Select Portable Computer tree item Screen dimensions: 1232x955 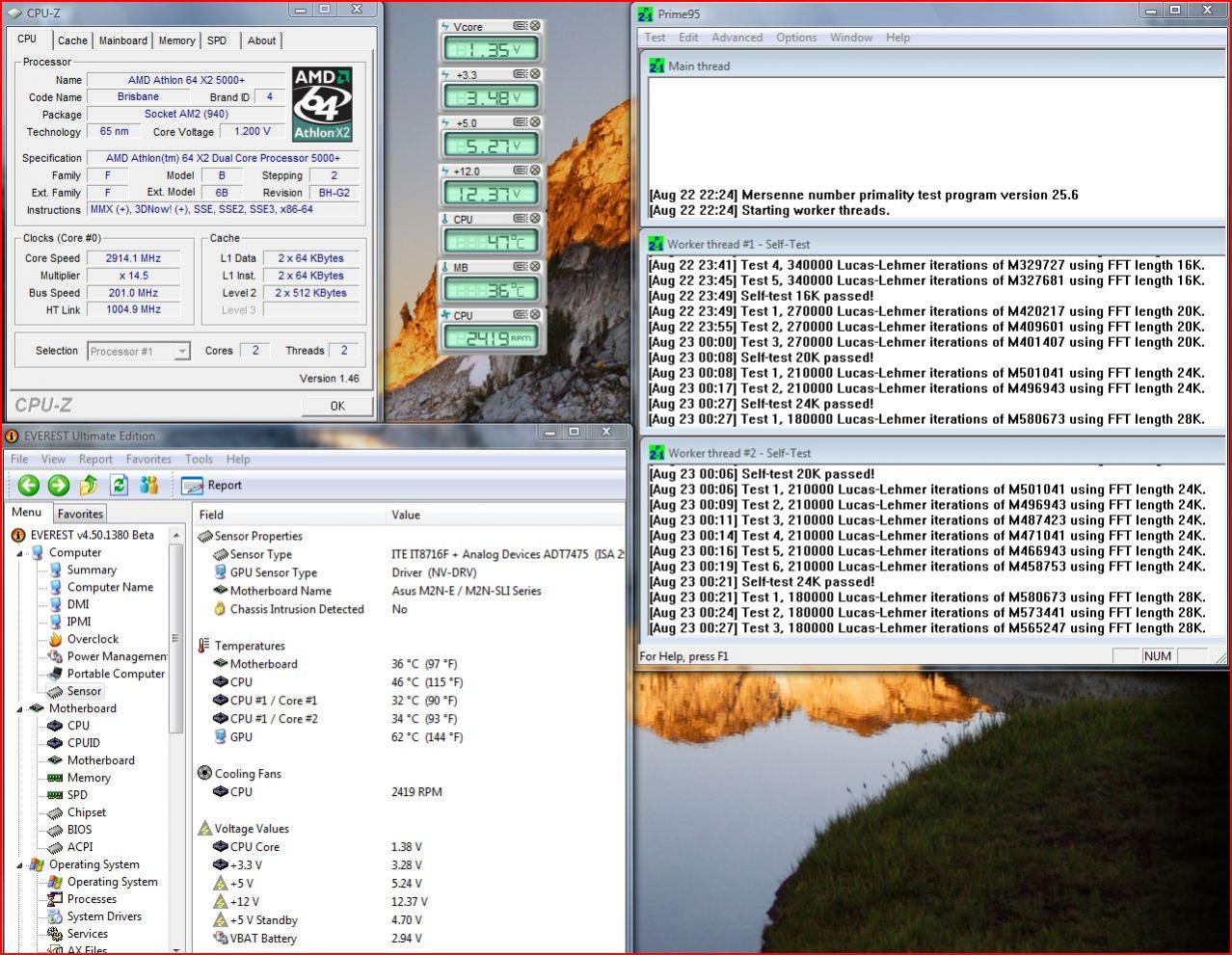(116, 674)
